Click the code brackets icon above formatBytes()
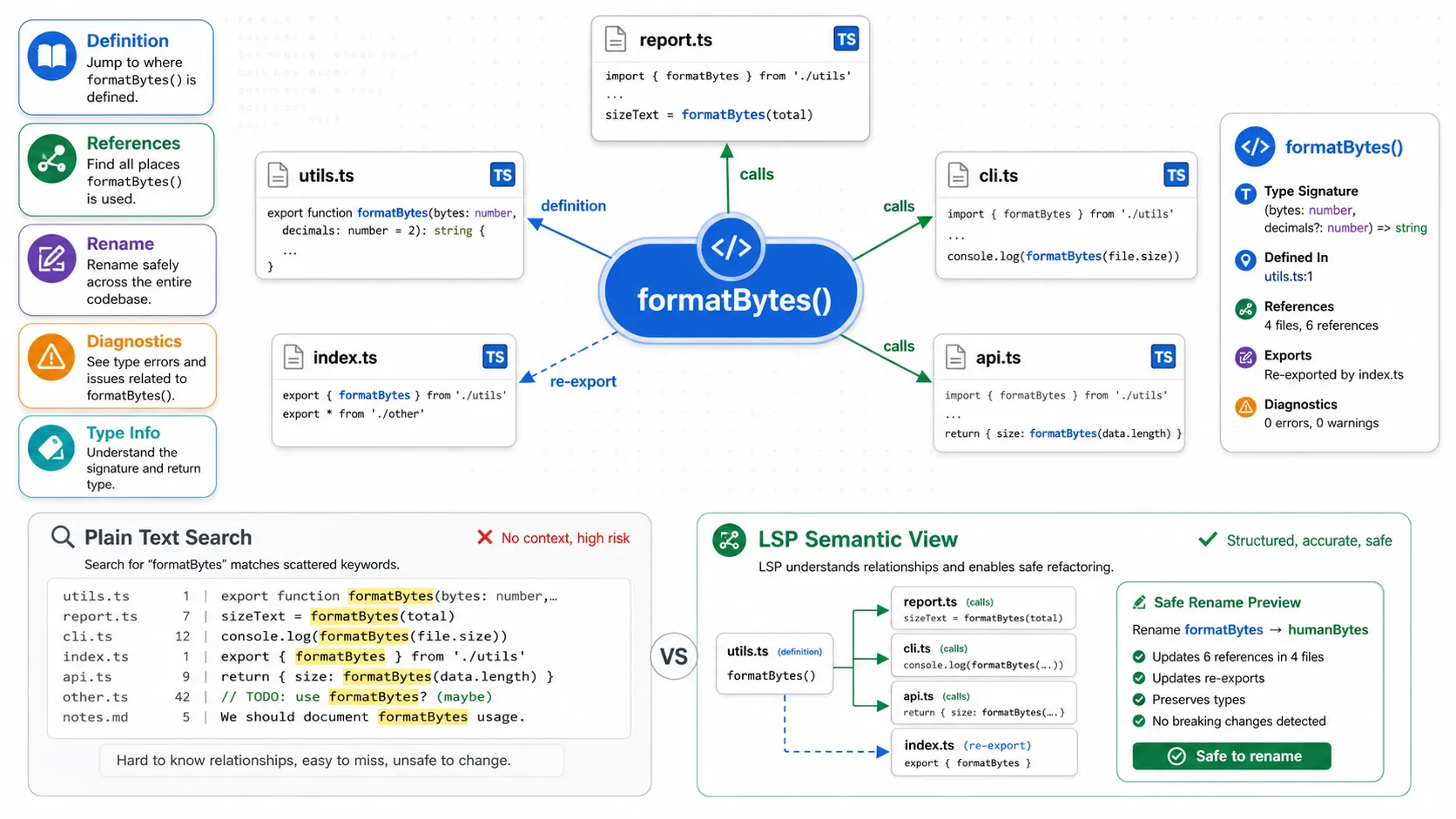Viewport: 1456px width, 819px height. (x=731, y=247)
